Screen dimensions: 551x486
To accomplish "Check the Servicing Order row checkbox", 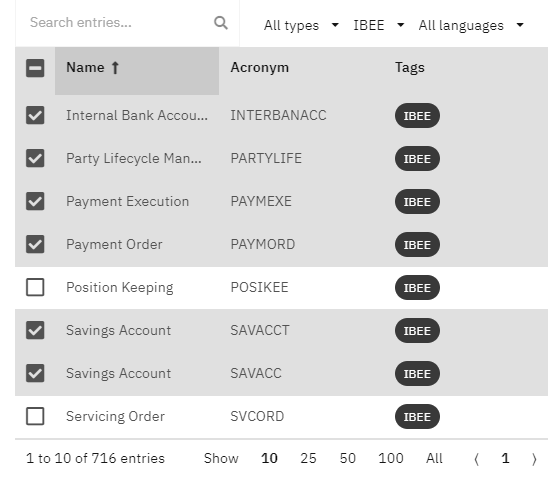I will click(x=35, y=416).
